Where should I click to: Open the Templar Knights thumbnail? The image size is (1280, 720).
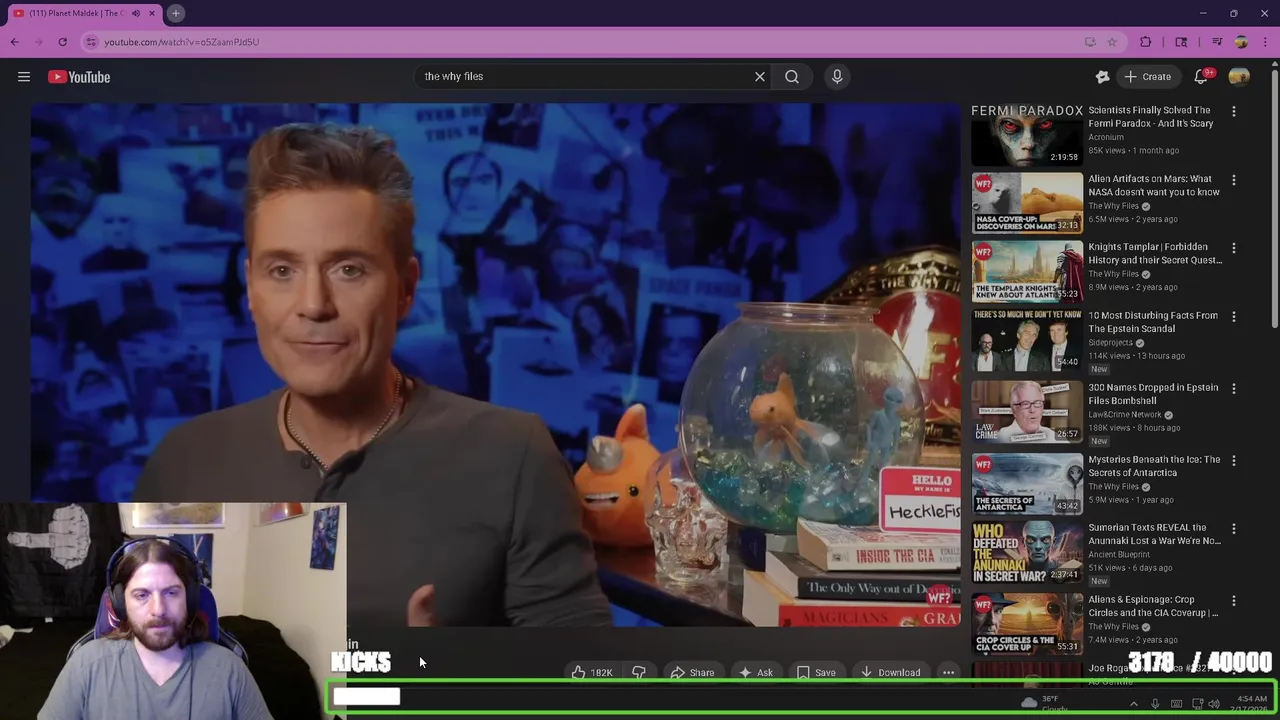1027,271
